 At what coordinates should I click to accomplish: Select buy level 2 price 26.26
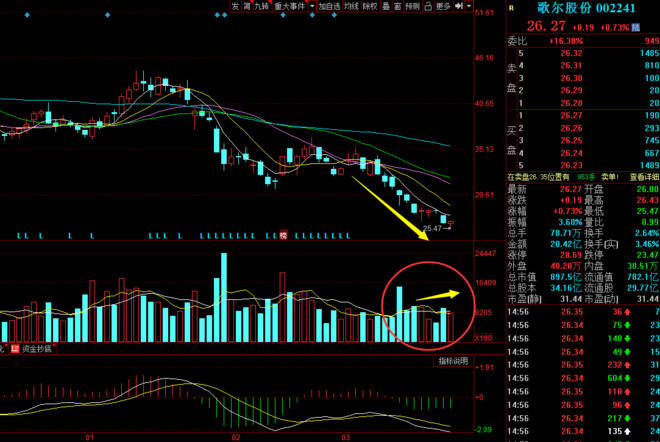(x=571, y=128)
